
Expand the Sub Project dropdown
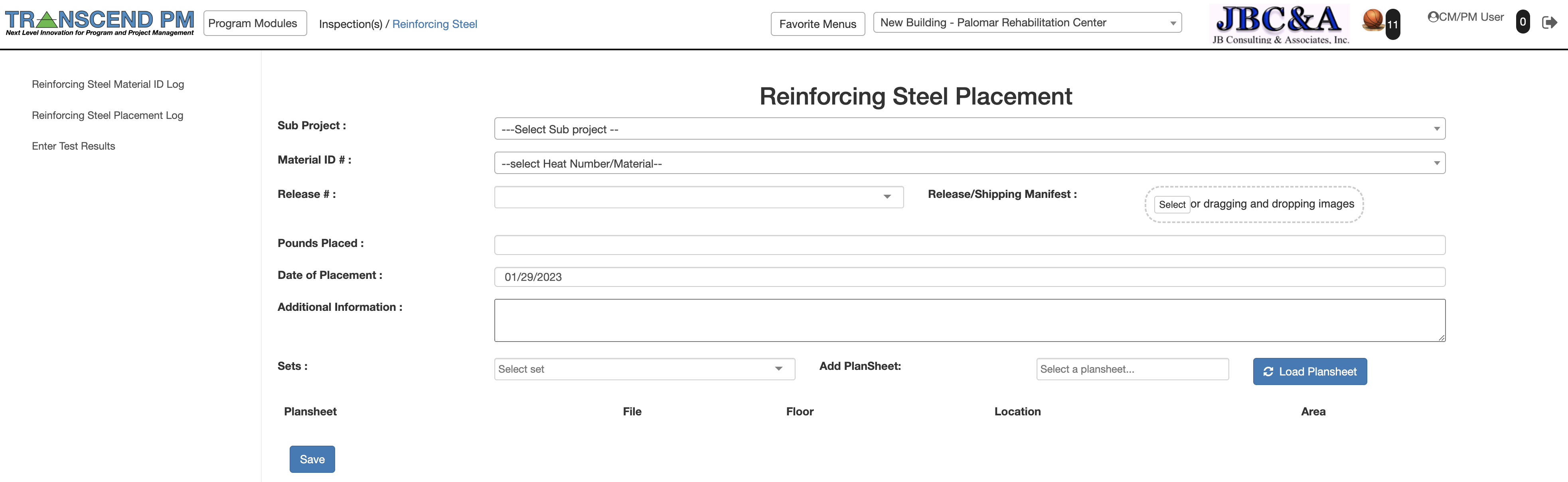(970, 128)
